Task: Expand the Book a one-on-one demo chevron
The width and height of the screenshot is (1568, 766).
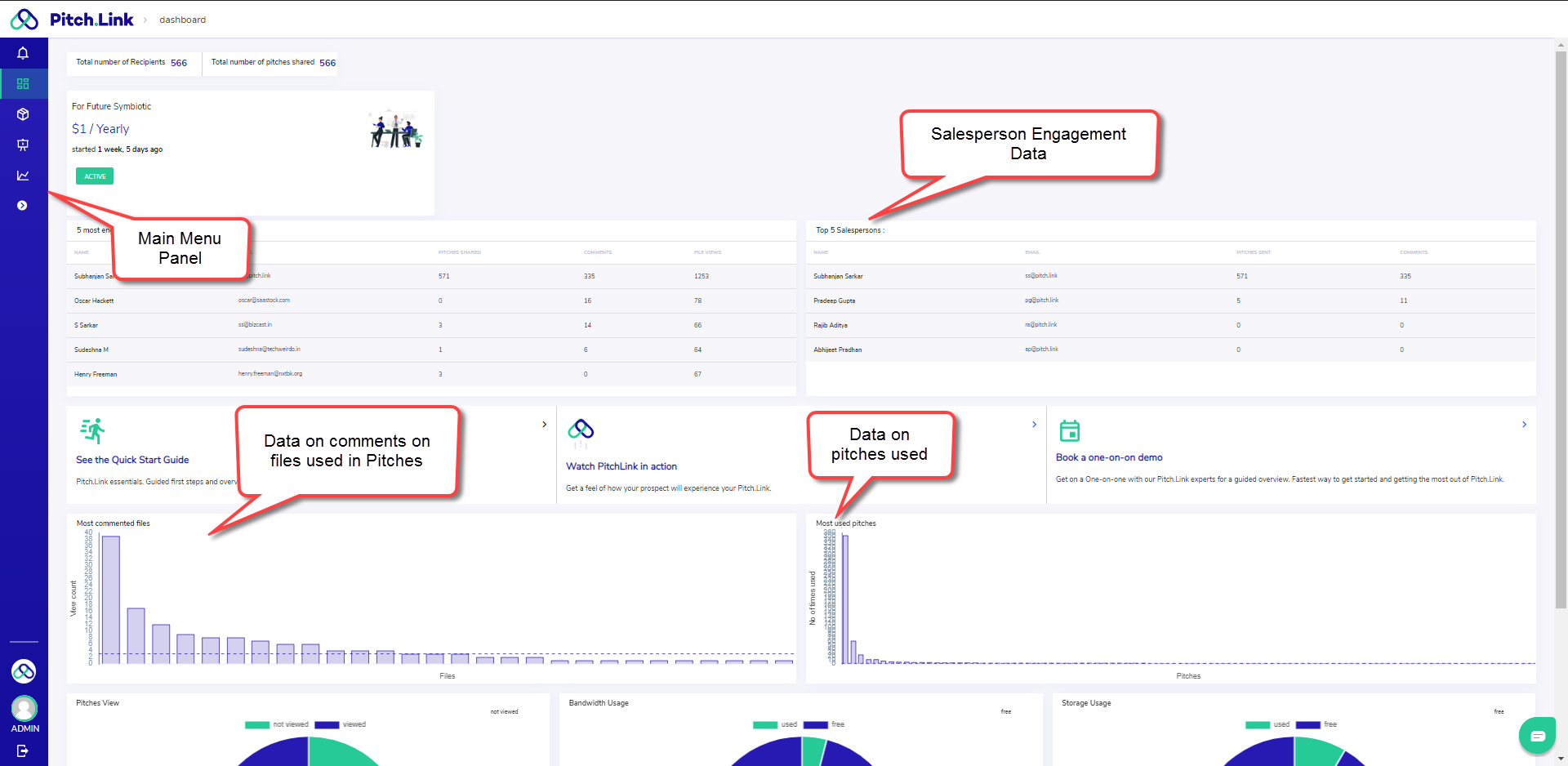Action: click(1524, 425)
